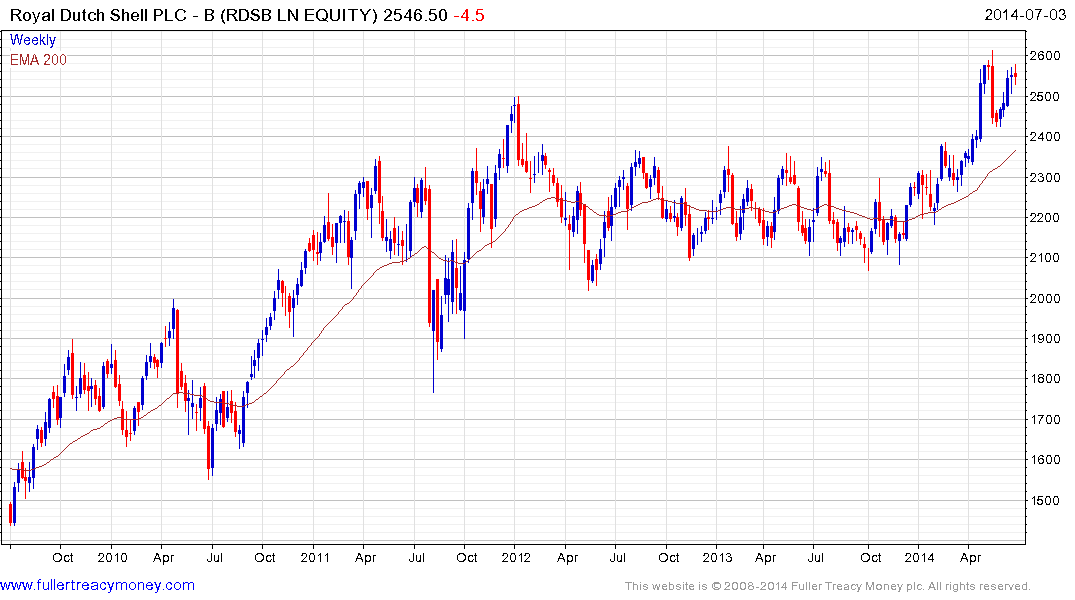Click the 2300 price axis label
This screenshot has height=600, width=1075.
point(1045,178)
